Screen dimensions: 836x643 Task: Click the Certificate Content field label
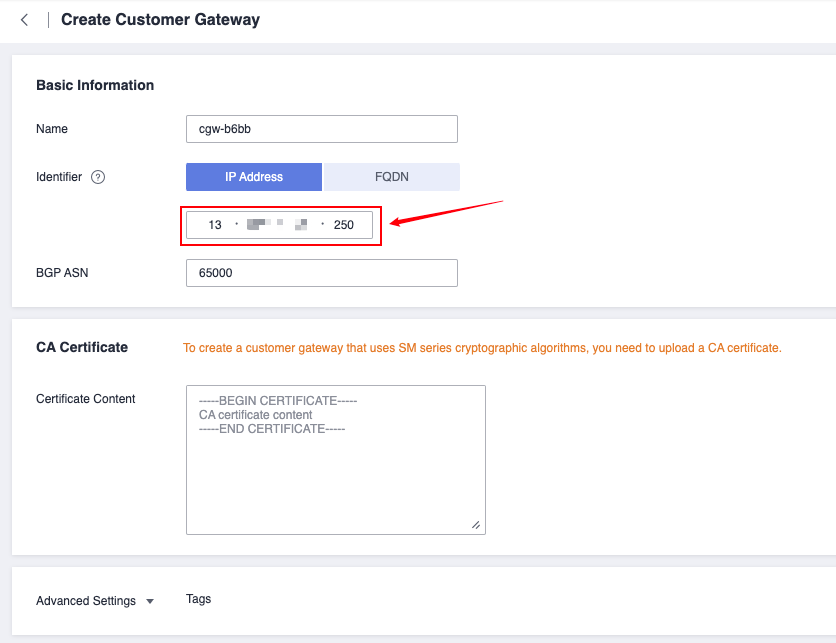[x=85, y=399]
